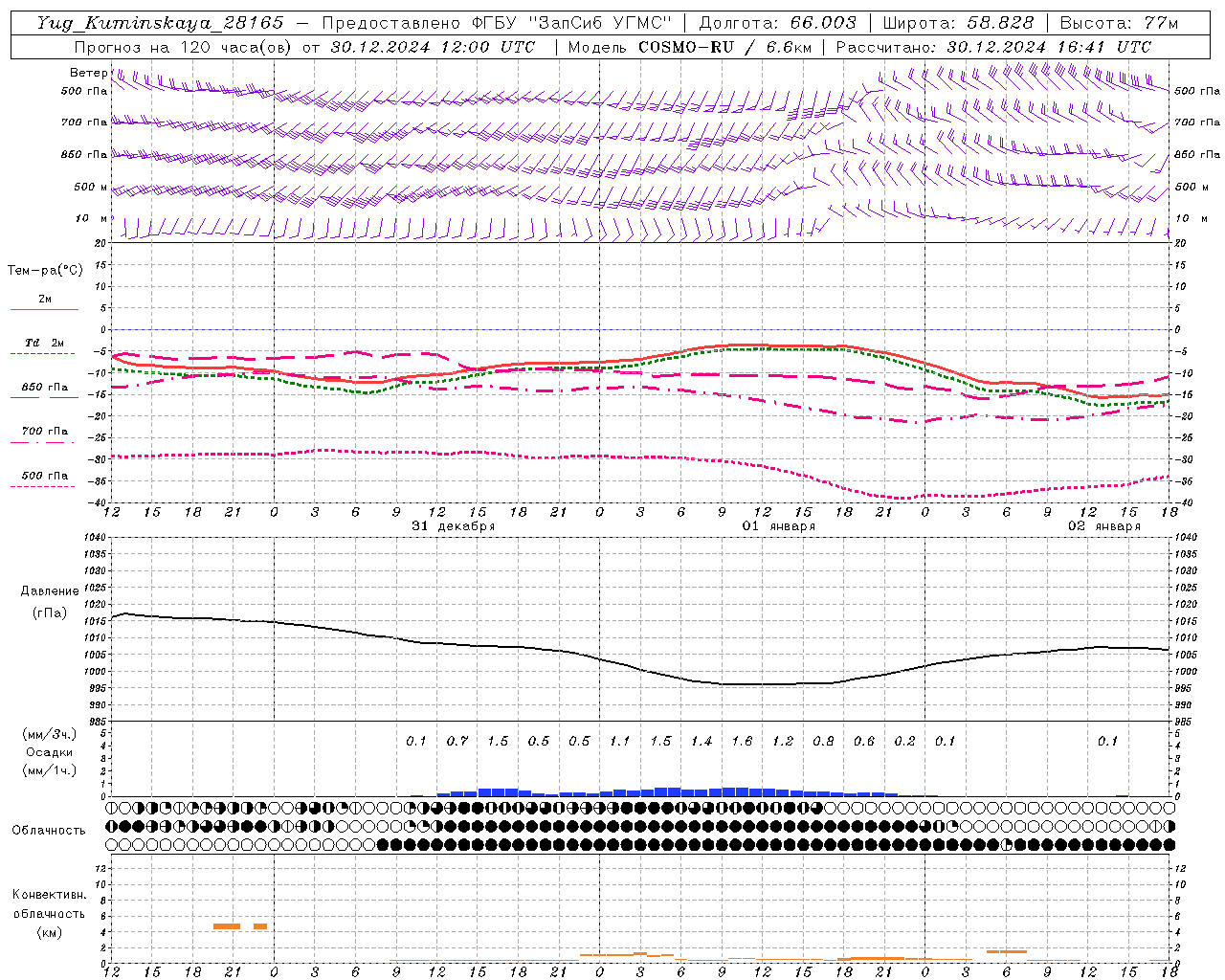Select the Тем-ра(°C) temperature panel label
The height and width of the screenshot is (980, 1225).
(x=45, y=271)
